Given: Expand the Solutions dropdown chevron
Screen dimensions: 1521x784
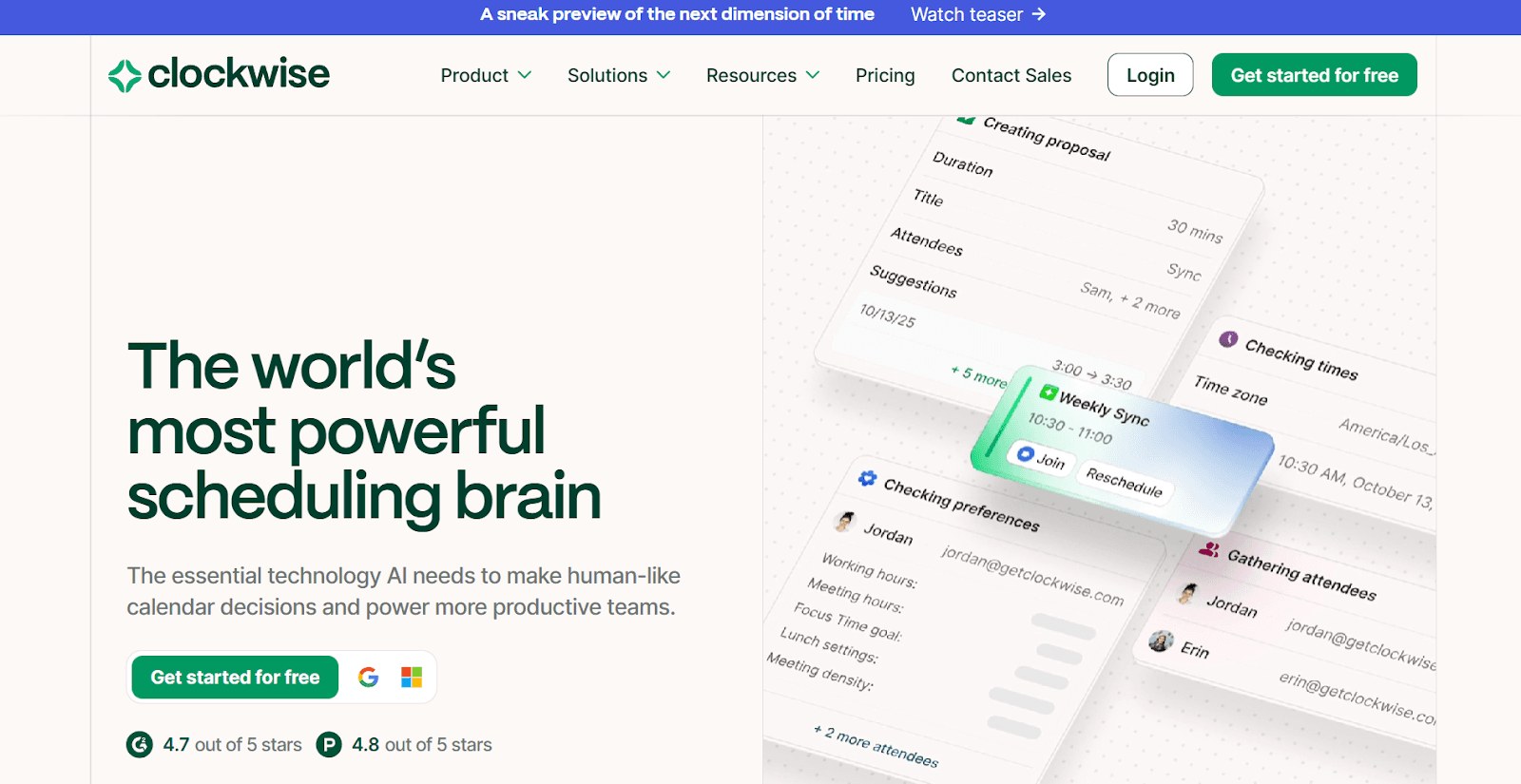Looking at the screenshot, I should pos(664,75).
